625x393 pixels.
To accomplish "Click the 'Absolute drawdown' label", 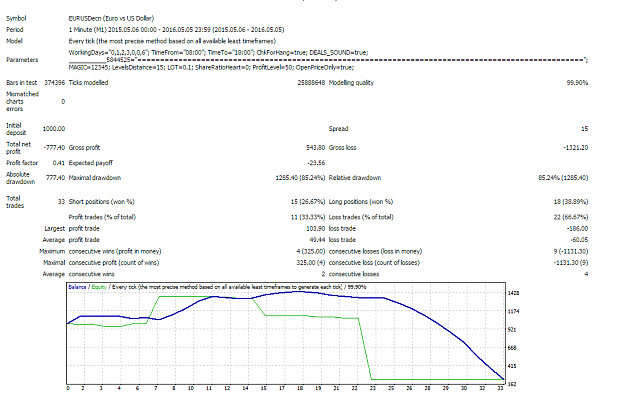I will 20,178.
